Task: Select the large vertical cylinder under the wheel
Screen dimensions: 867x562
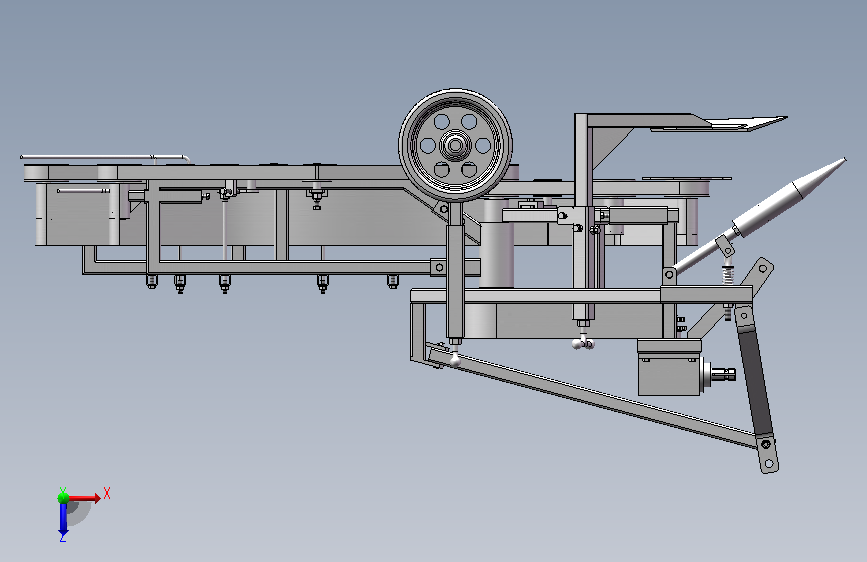Action: [497, 243]
